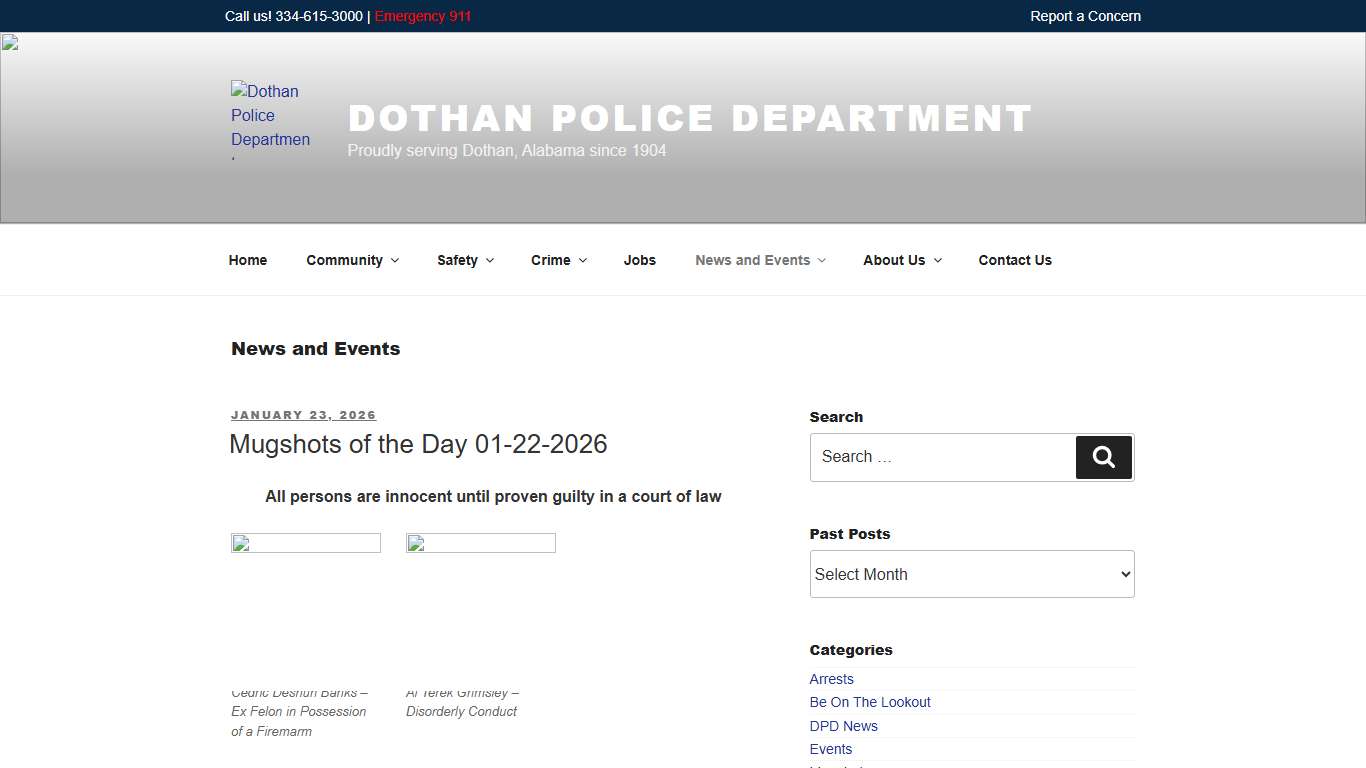
Task: Open the Select Month past posts dropdown
Action: (971, 573)
